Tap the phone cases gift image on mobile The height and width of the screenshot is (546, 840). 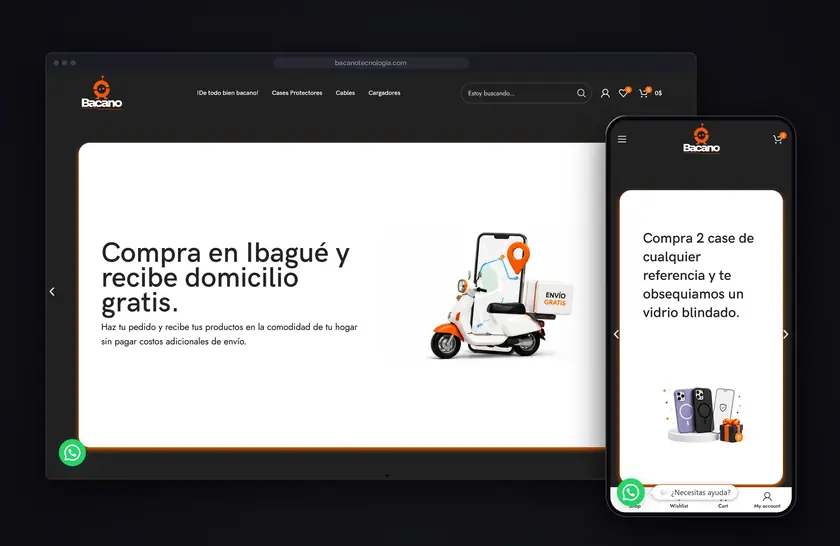[703, 414]
